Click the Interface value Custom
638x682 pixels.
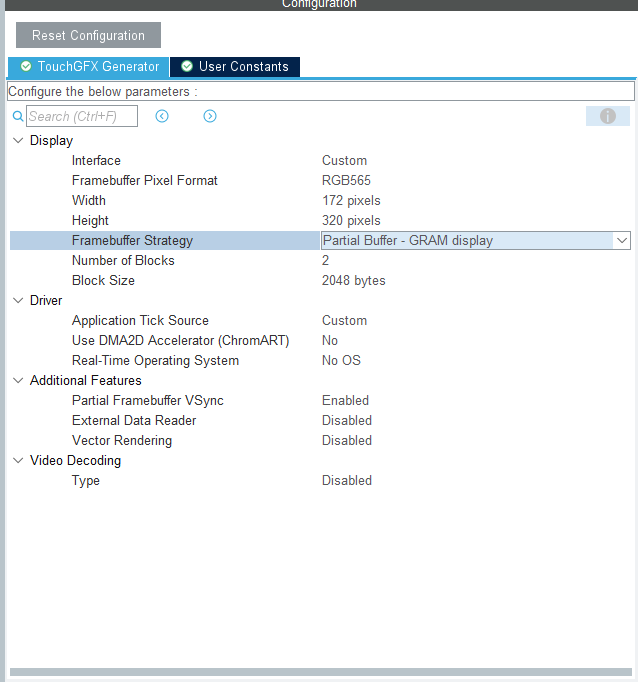[344, 160]
